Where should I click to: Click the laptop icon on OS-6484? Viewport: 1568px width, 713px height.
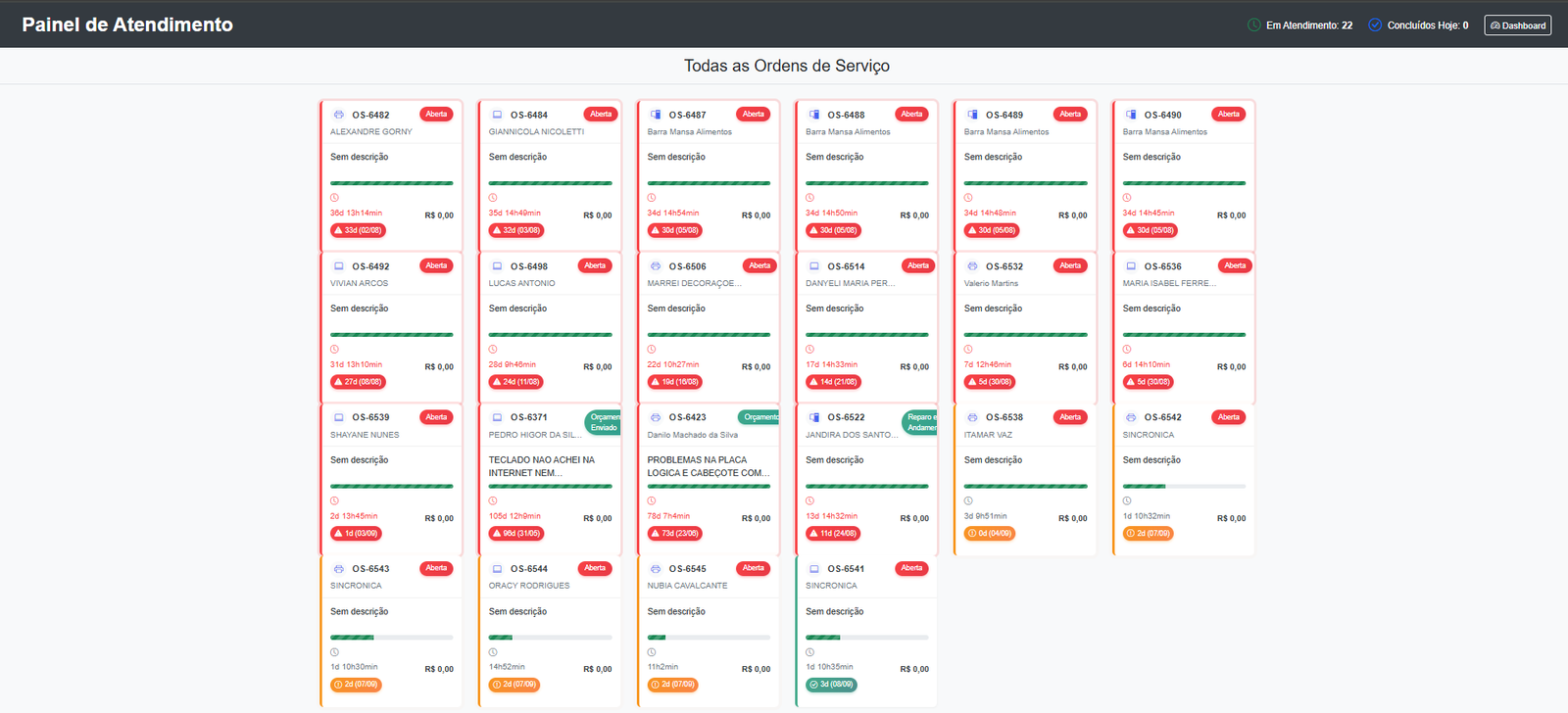point(497,115)
